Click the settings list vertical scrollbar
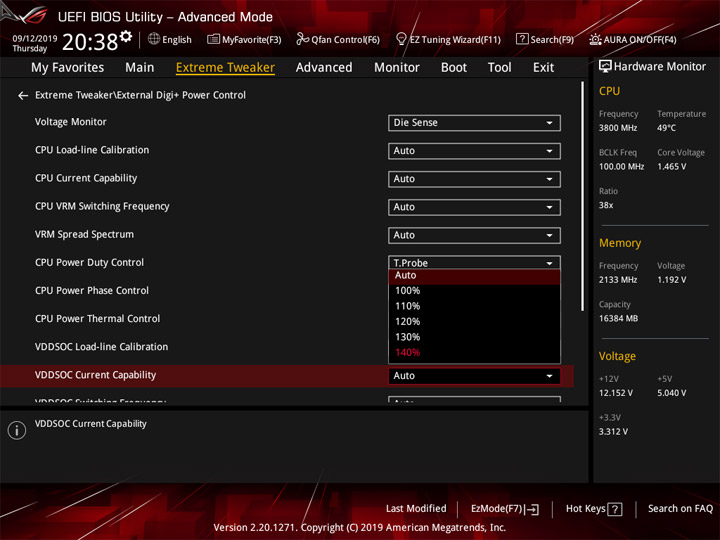720x540 pixels. click(583, 197)
